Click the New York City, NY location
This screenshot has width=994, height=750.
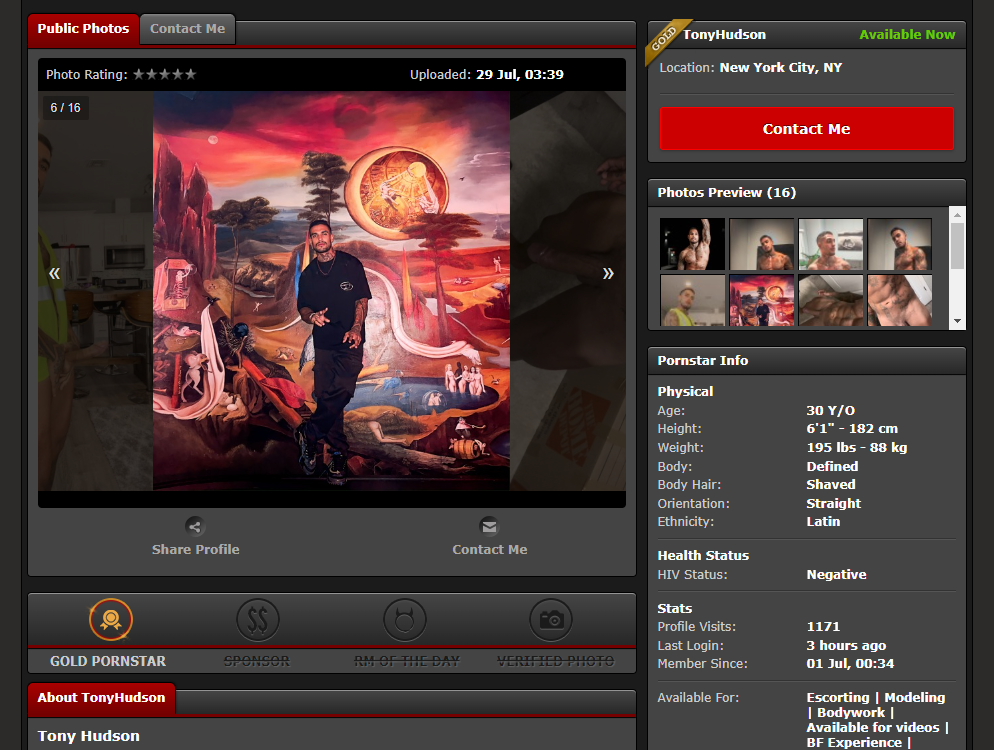(x=780, y=67)
